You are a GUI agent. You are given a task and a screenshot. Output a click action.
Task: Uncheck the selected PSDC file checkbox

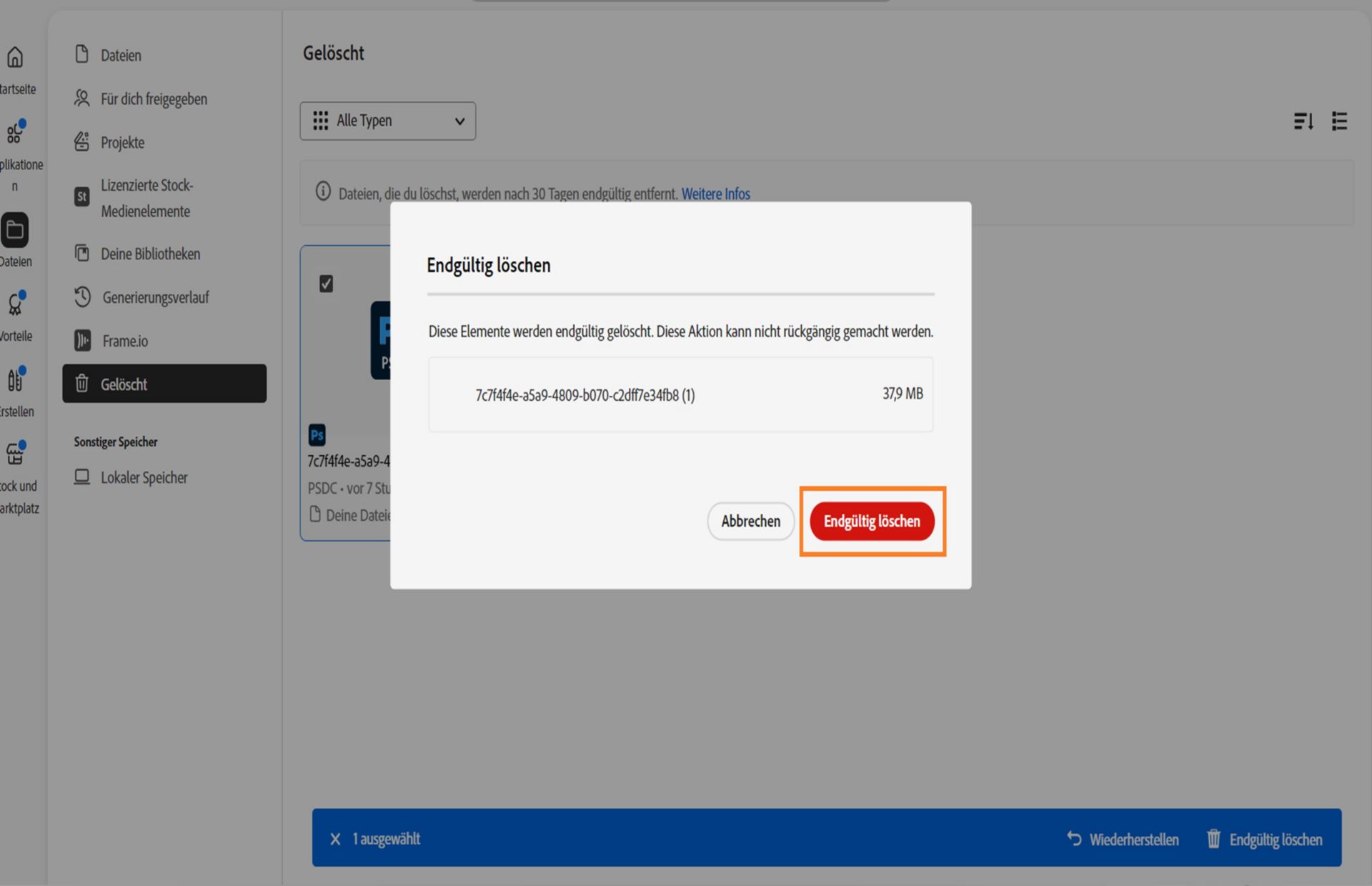[326, 284]
